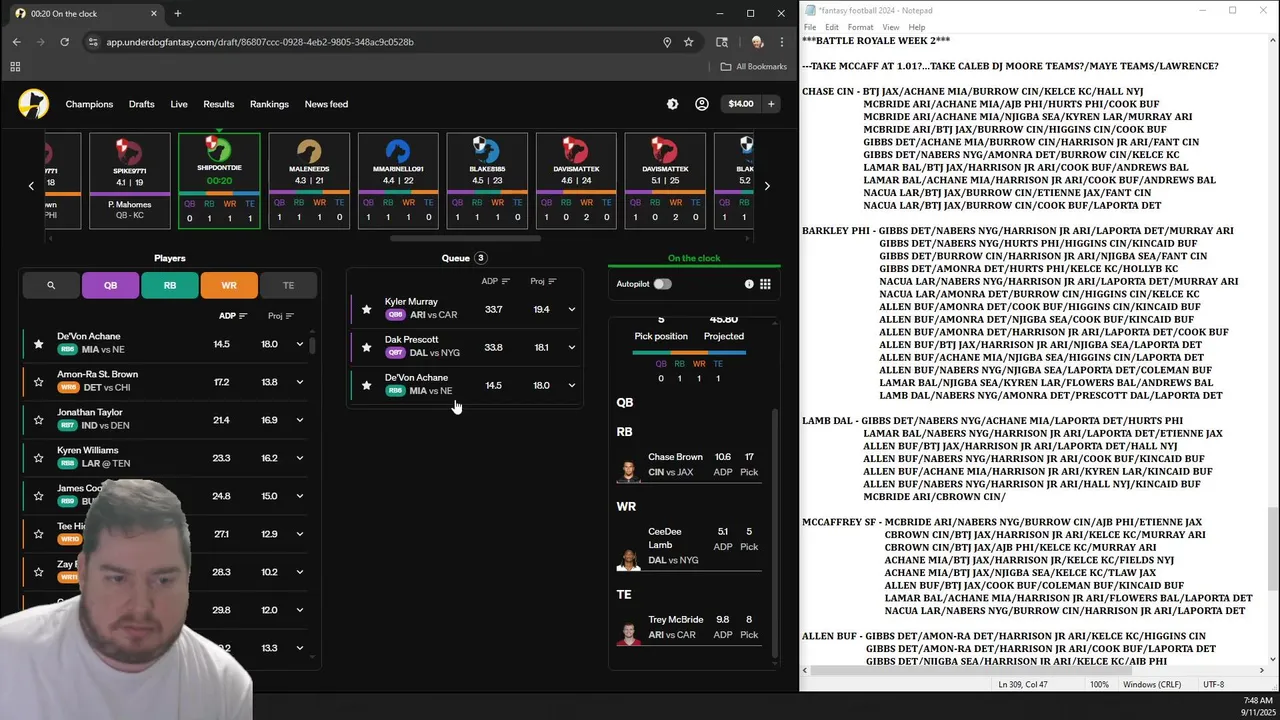
Task: Open the Results nav item
Action: coord(218,104)
